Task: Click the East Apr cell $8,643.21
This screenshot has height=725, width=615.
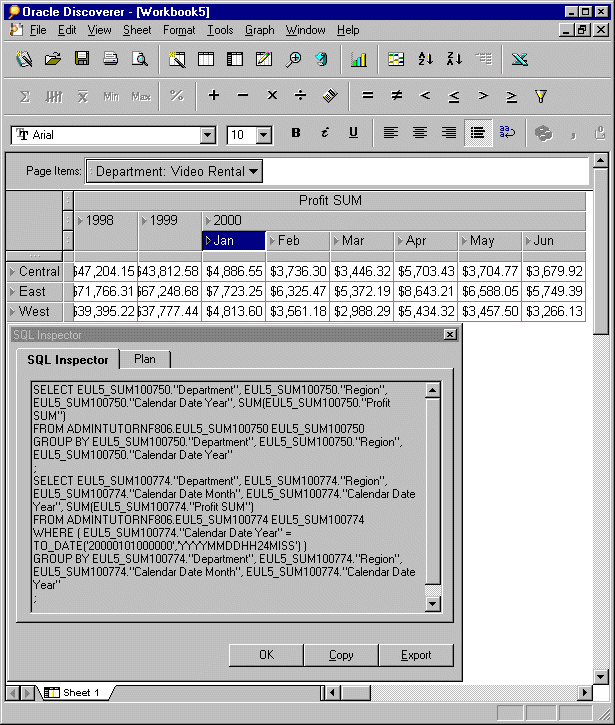Action: pos(426,292)
